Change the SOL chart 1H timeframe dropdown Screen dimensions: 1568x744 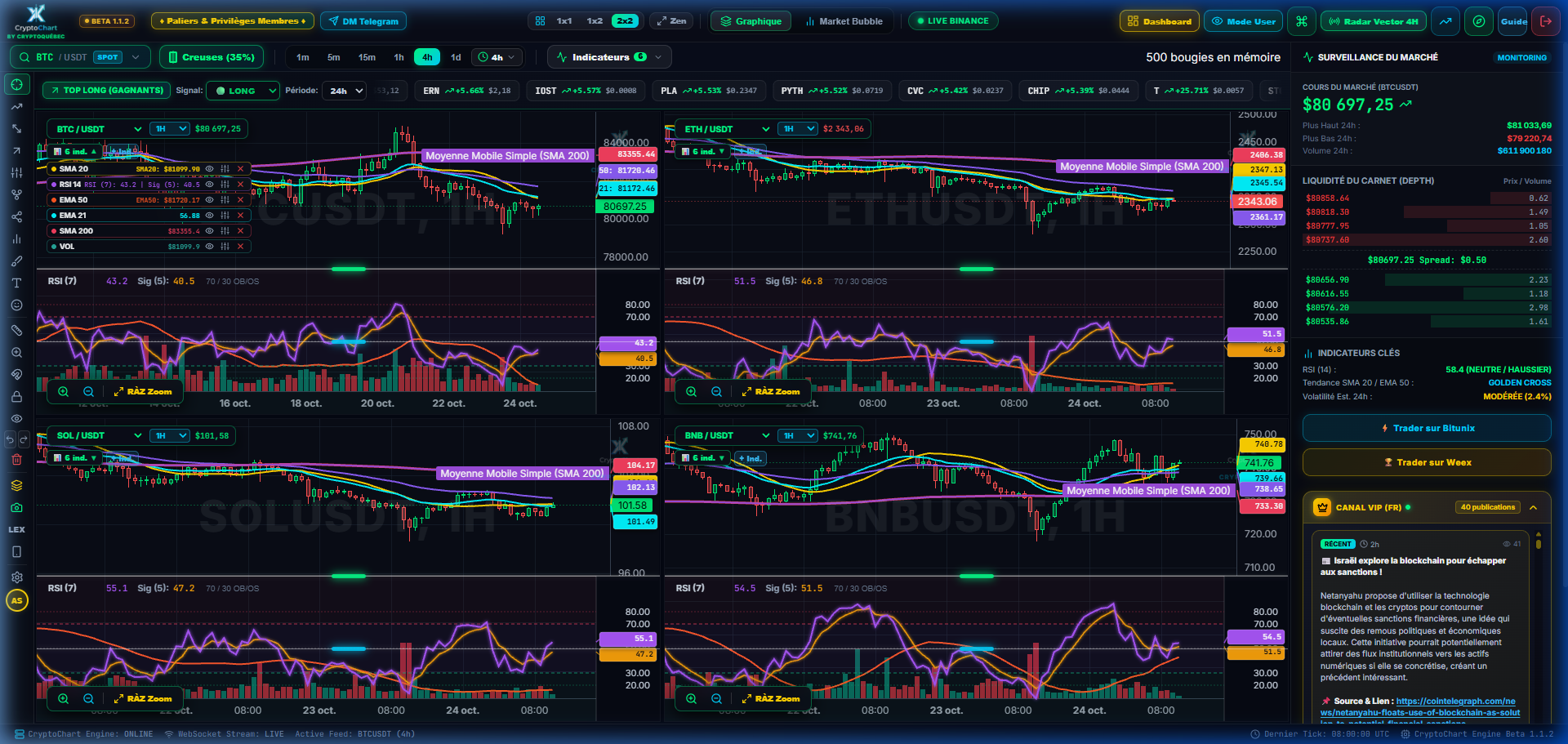170,436
